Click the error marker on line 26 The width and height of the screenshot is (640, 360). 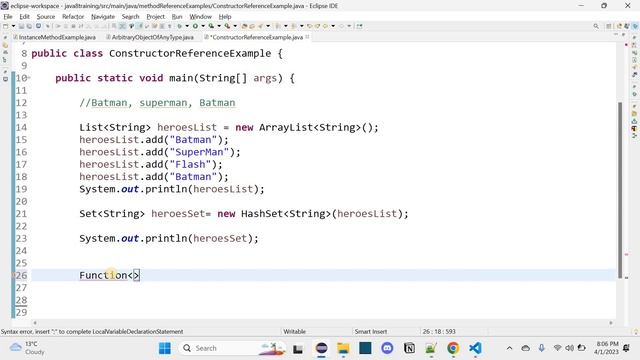(13, 275)
